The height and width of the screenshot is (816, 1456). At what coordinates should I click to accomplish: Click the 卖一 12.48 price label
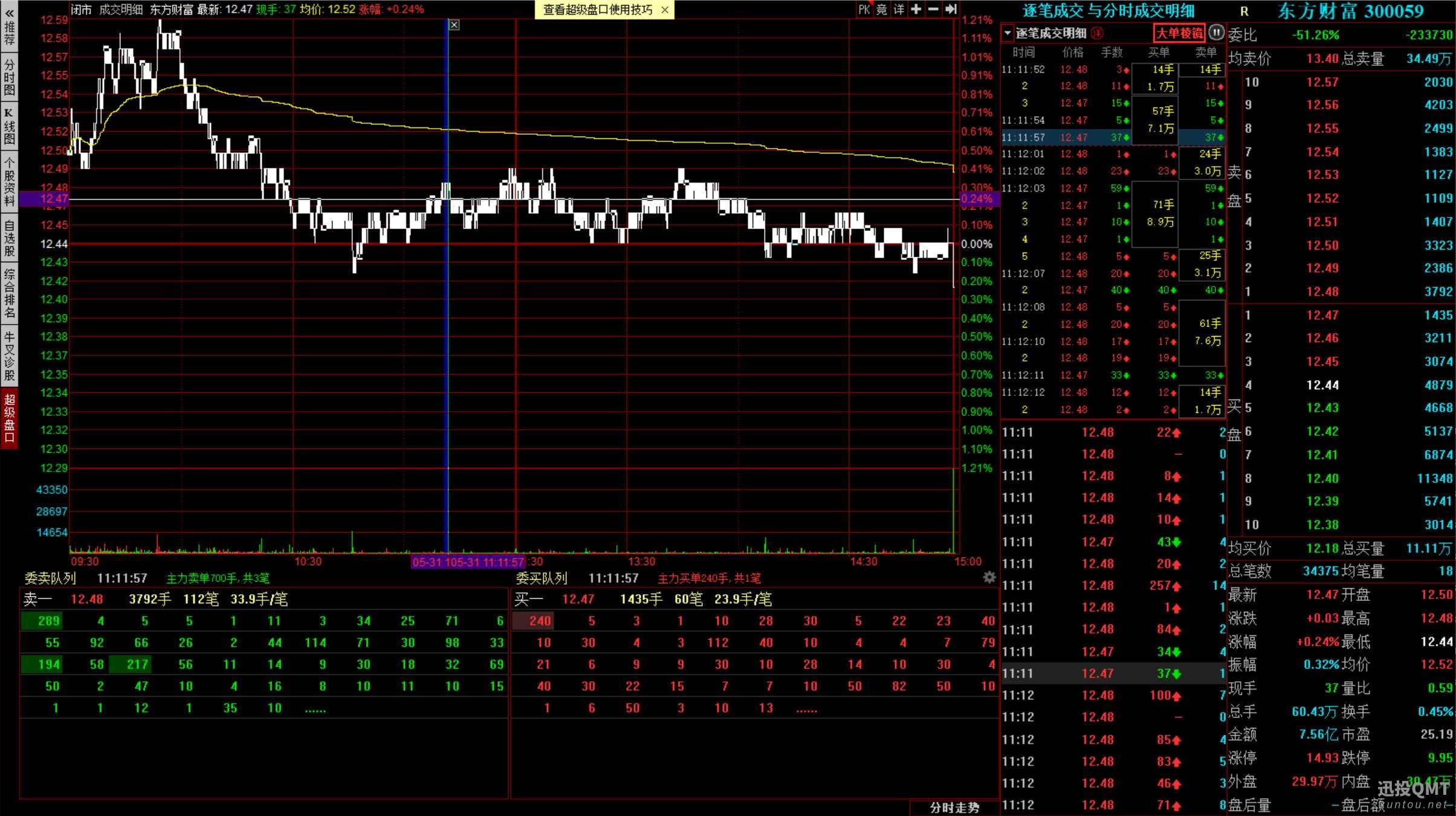[x=86, y=599]
